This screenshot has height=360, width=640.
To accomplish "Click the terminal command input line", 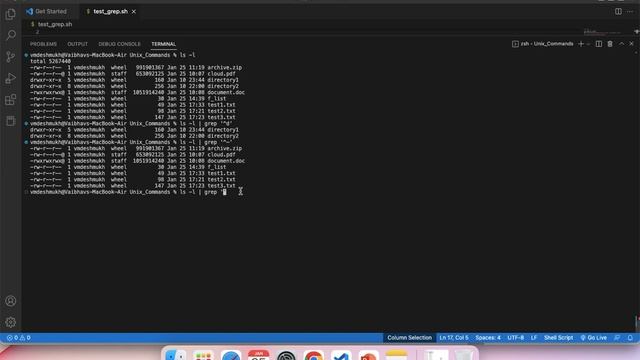I will [128, 192].
